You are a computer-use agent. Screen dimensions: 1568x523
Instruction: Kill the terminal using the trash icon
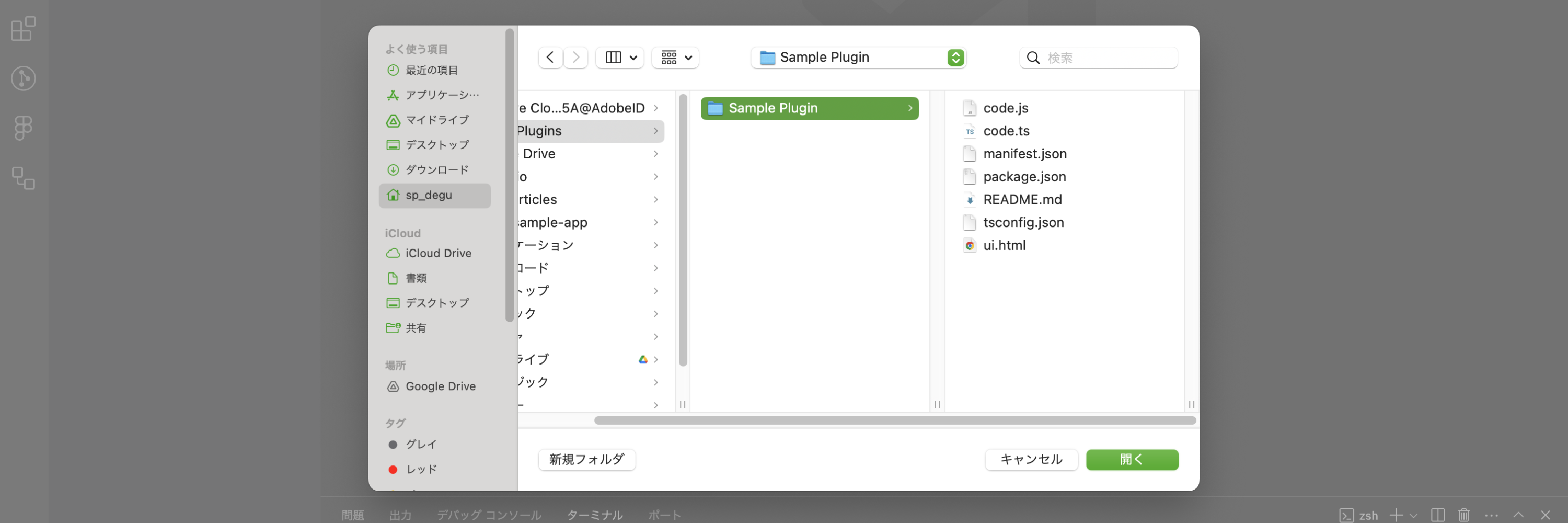point(1463,515)
